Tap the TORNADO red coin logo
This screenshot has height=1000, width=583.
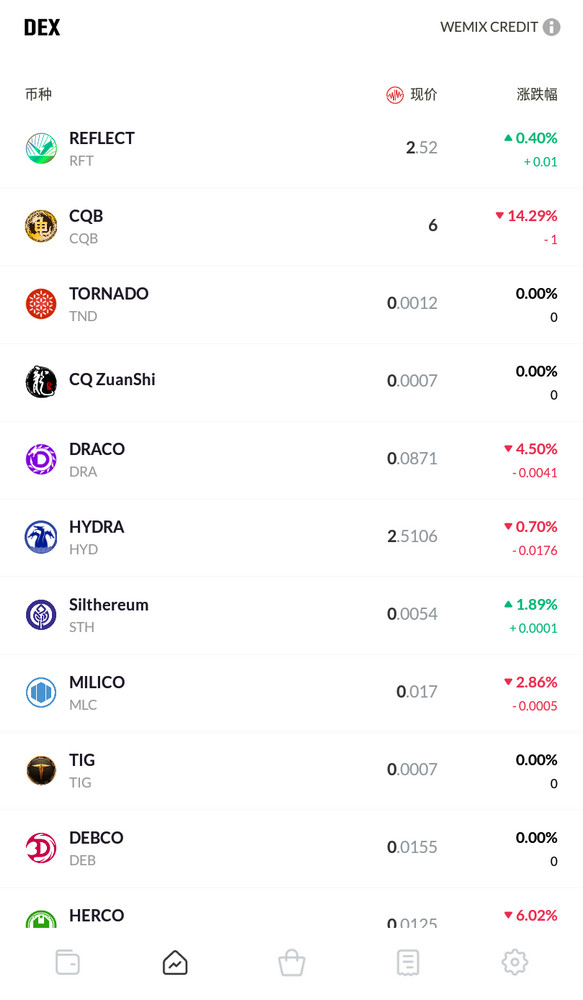tap(41, 304)
